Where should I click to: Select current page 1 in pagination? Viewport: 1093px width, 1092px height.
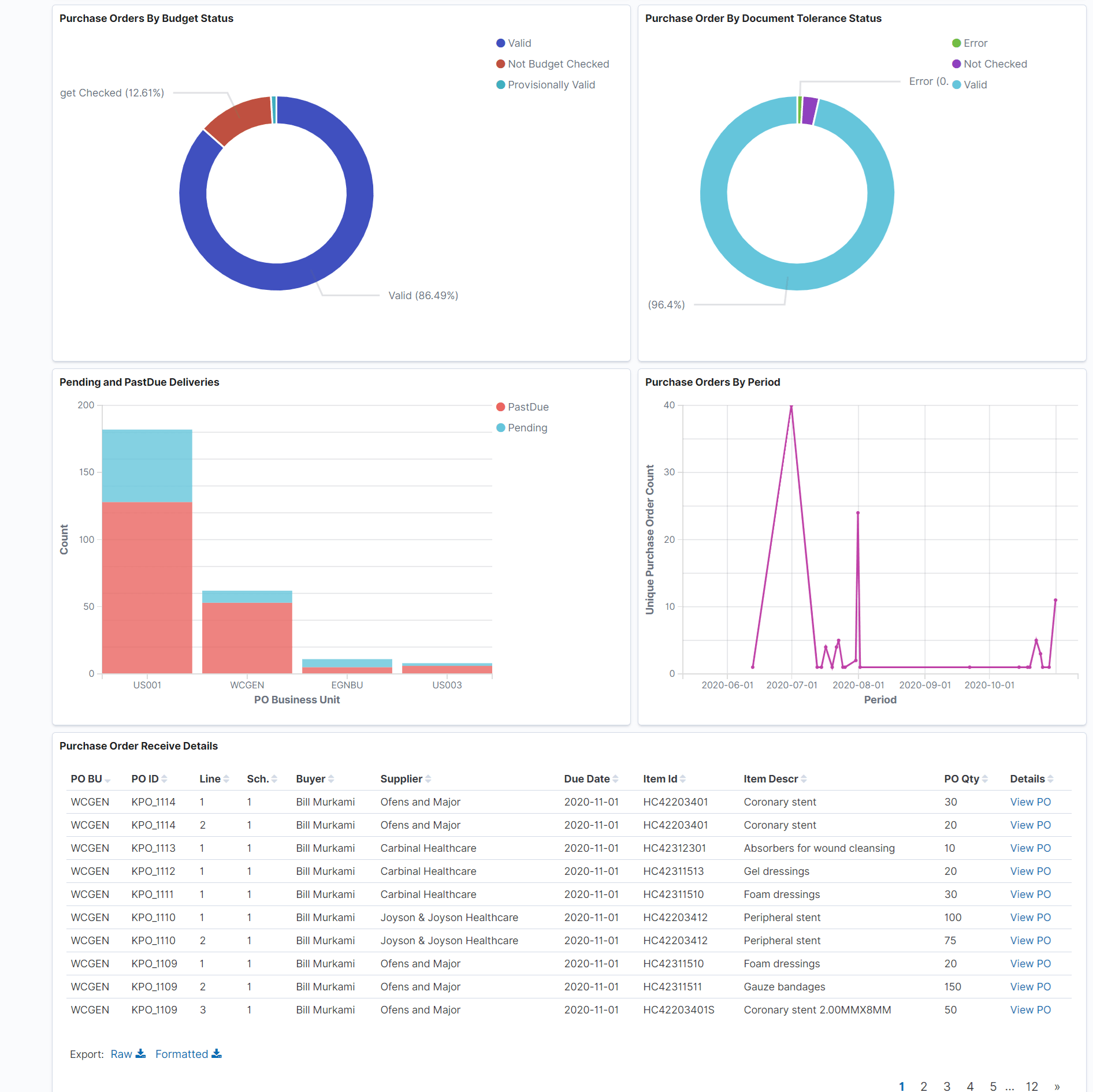click(x=901, y=1086)
